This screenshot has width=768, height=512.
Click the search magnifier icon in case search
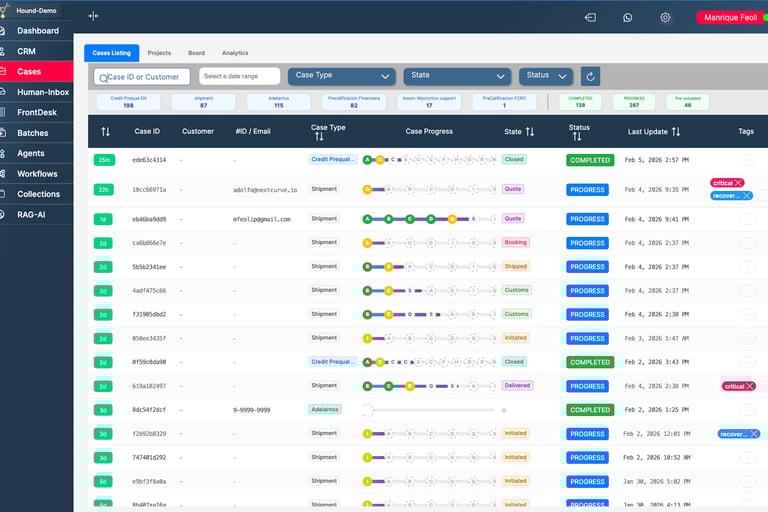tap(103, 77)
